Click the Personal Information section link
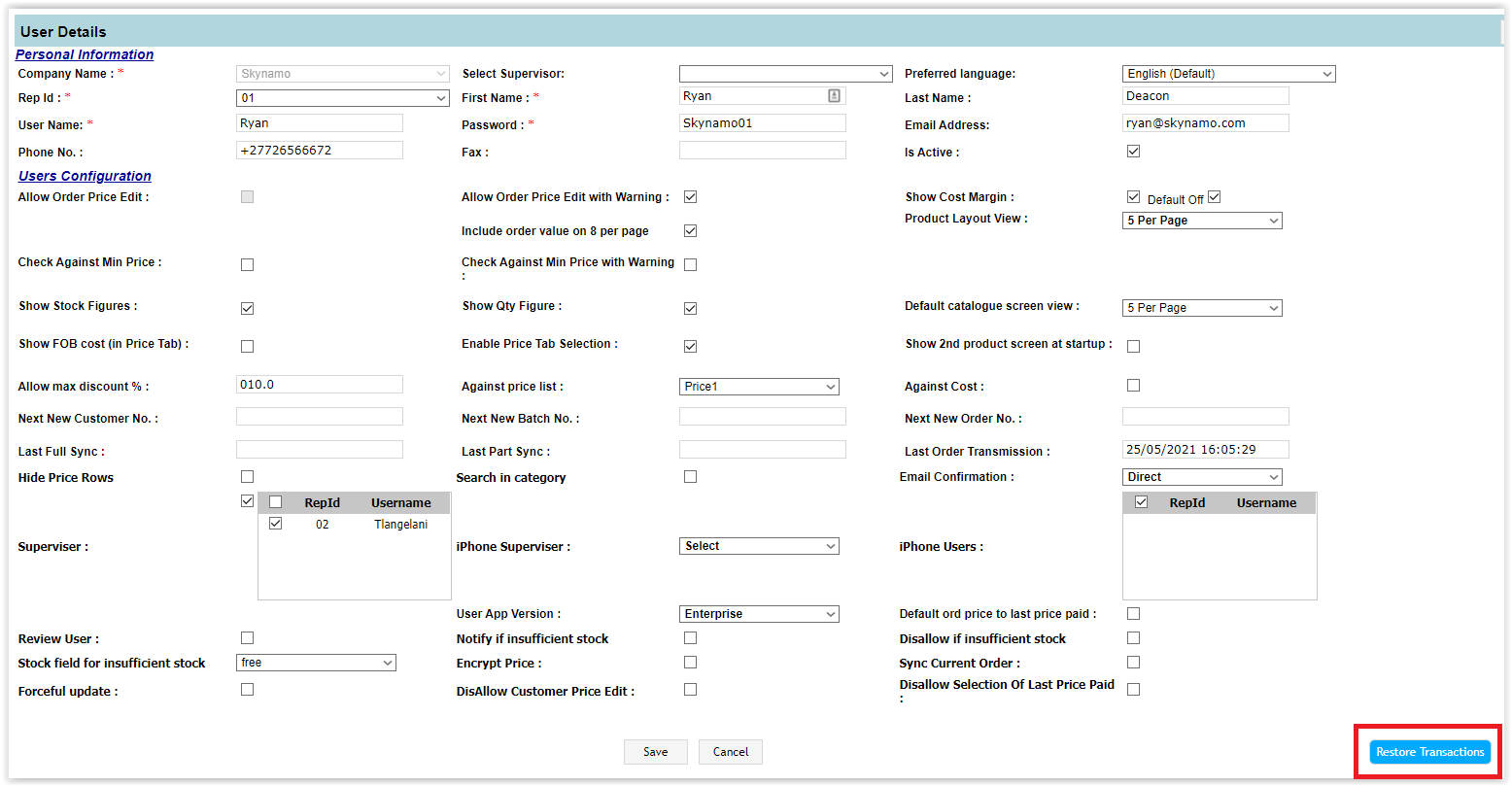The width and height of the screenshot is (1512, 786). pos(85,54)
